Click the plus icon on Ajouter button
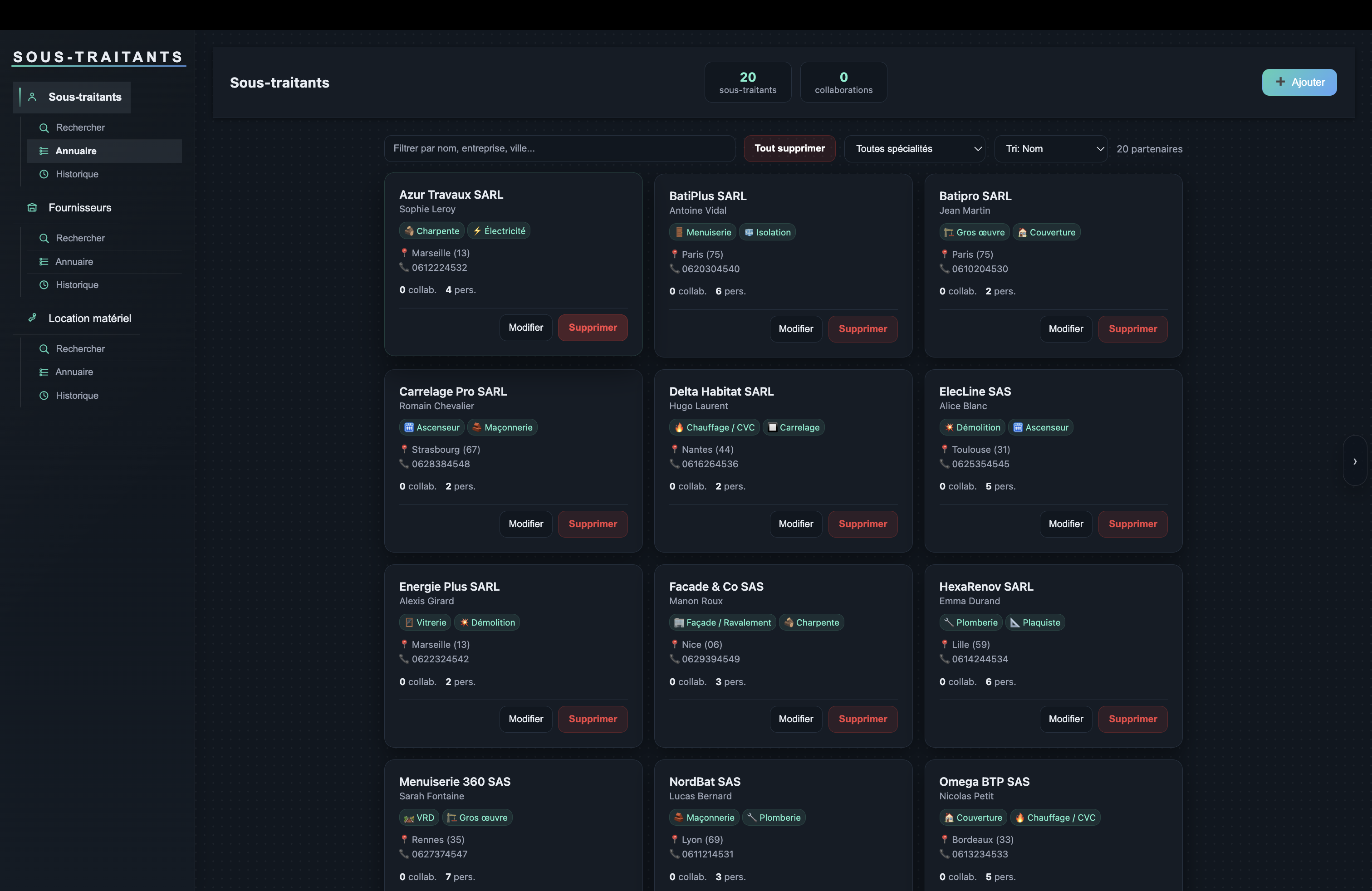The height and width of the screenshot is (891, 1372). [x=1280, y=82]
